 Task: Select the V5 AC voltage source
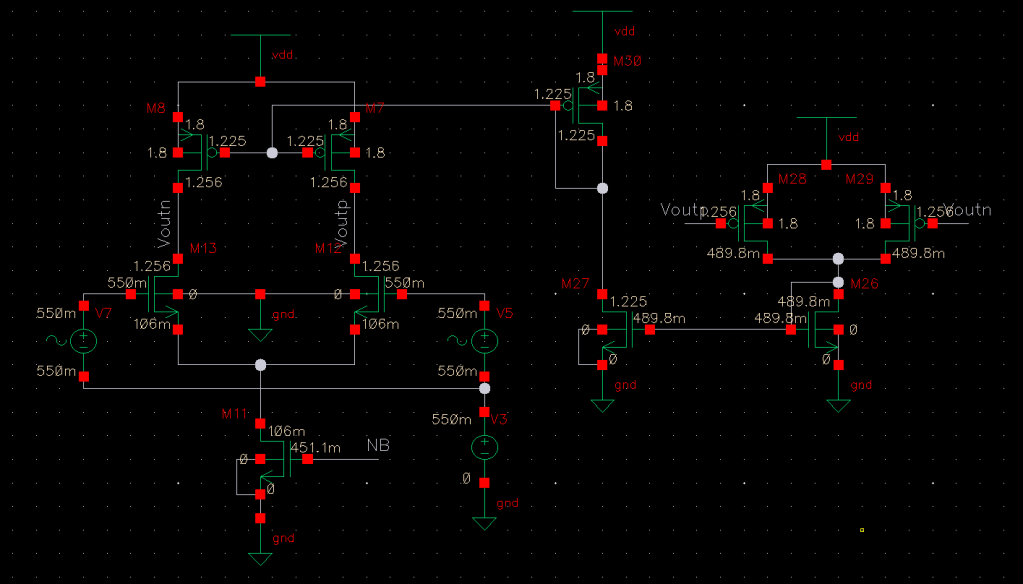tap(484, 340)
